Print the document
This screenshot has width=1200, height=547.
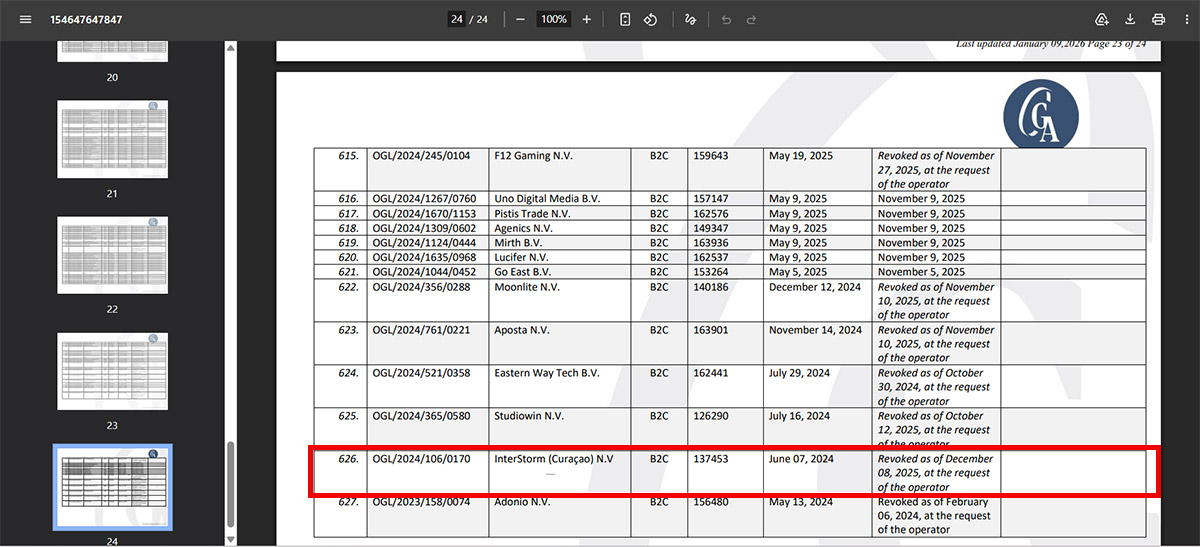[1158, 20]
